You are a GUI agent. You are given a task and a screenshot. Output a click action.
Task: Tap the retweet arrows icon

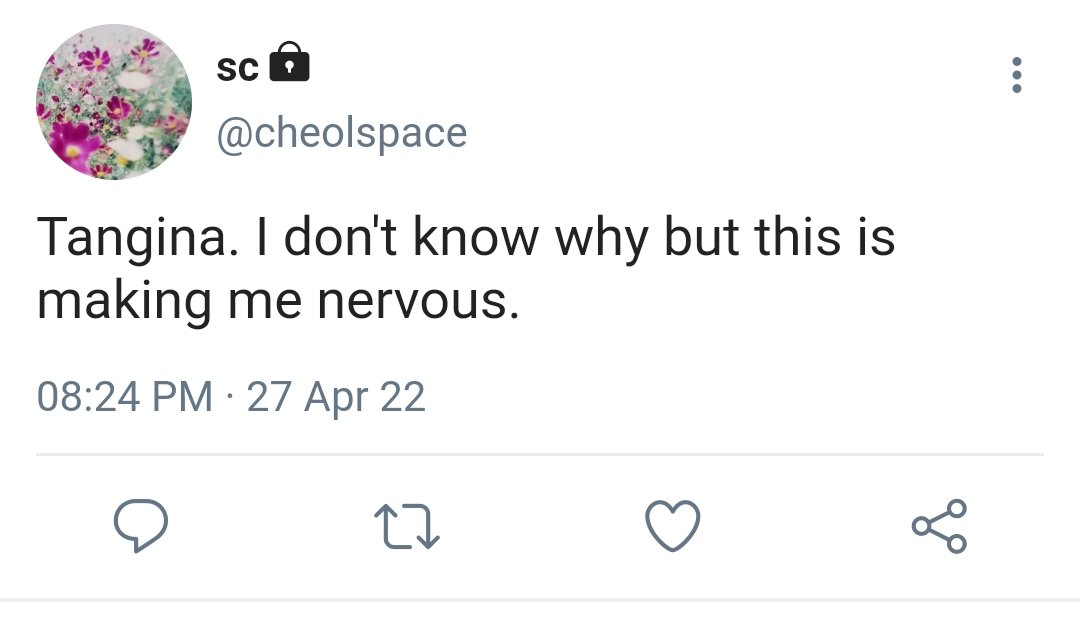coord(406,525)
